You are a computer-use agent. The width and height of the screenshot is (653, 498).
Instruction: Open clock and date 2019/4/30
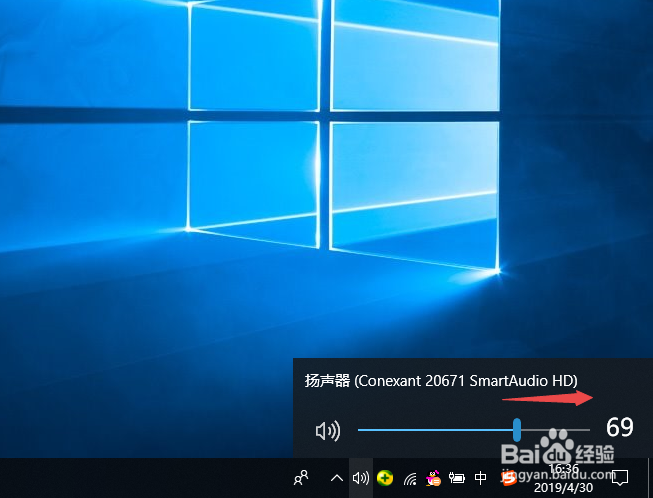563,478
